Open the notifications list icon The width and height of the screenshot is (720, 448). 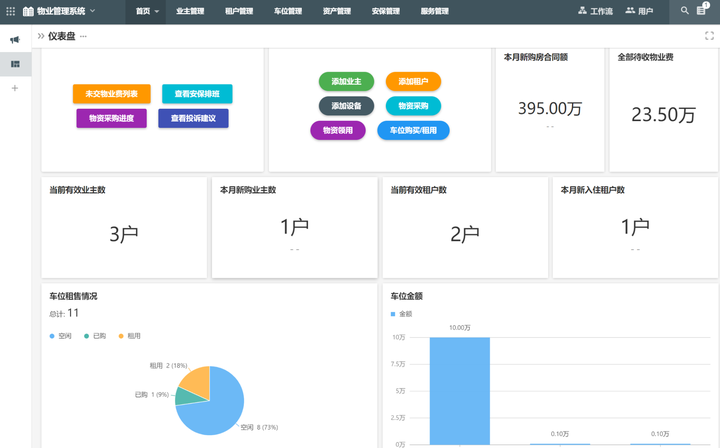[x=701, y=11]
